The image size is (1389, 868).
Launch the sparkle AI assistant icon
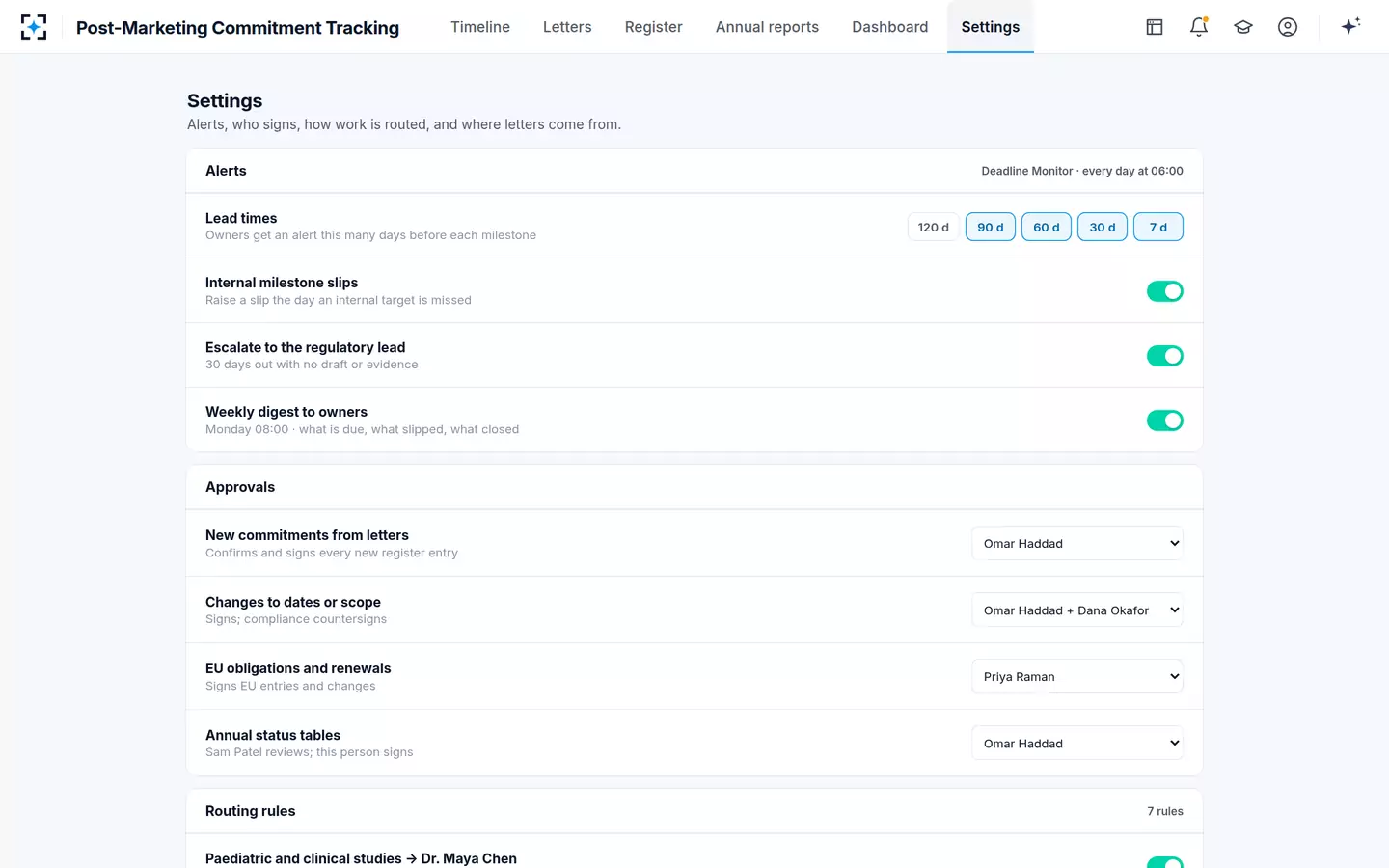pos(1350,26)
